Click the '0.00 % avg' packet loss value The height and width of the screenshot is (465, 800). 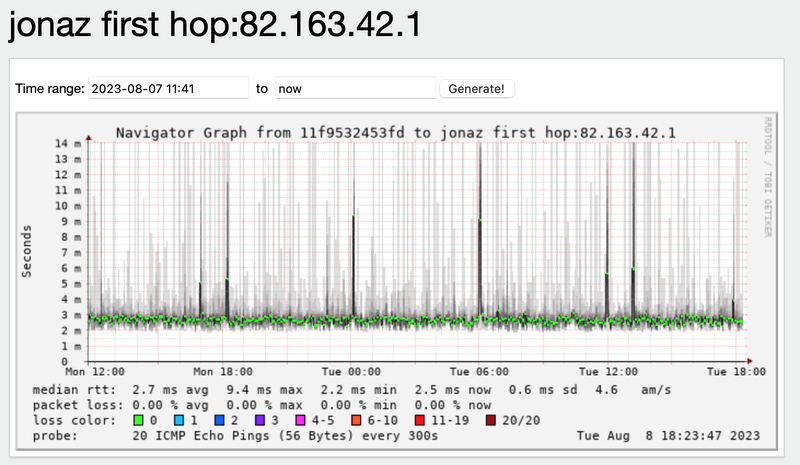(170, 405)
